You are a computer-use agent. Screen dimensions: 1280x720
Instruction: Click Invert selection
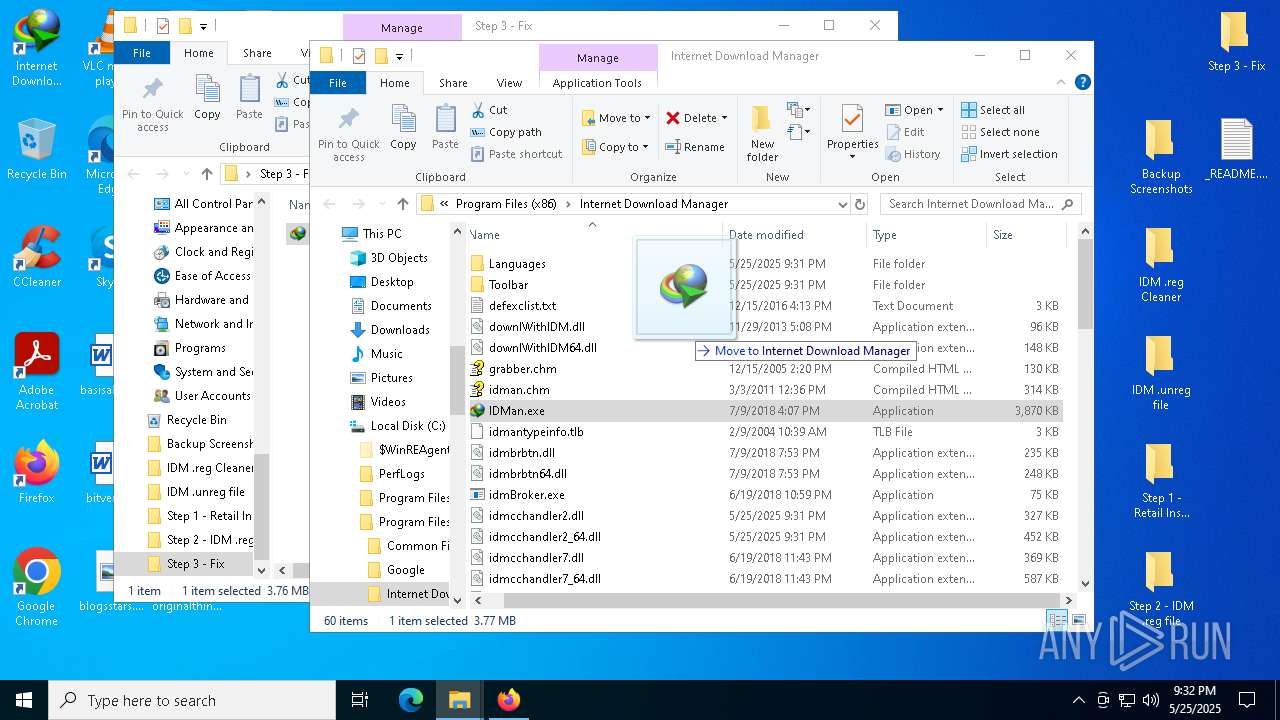pyautogui.click(x=1009, y=154)
